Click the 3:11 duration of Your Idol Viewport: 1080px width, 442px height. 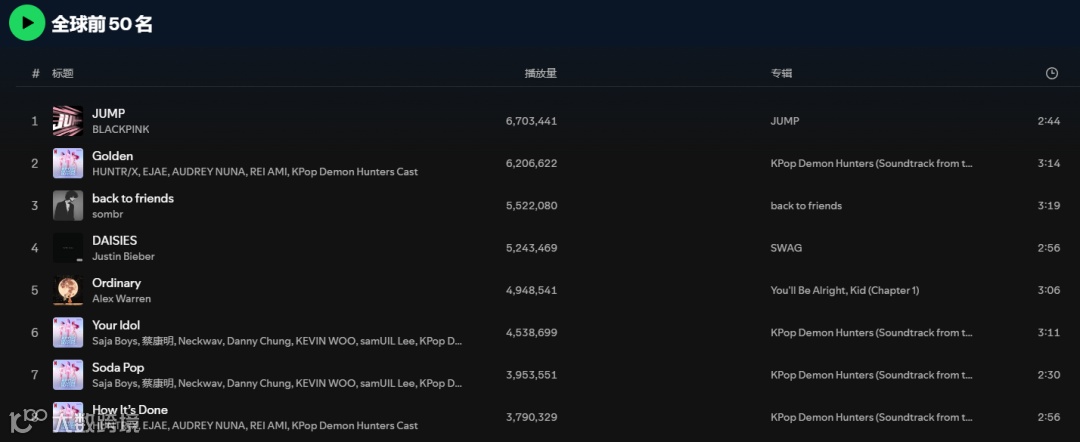tap(1048, 333)
